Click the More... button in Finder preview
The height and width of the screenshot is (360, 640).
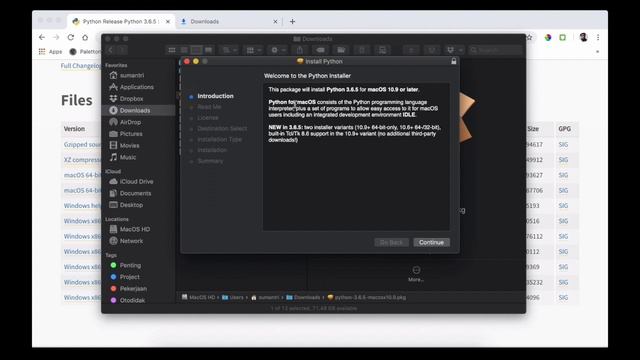click(416, 274)
